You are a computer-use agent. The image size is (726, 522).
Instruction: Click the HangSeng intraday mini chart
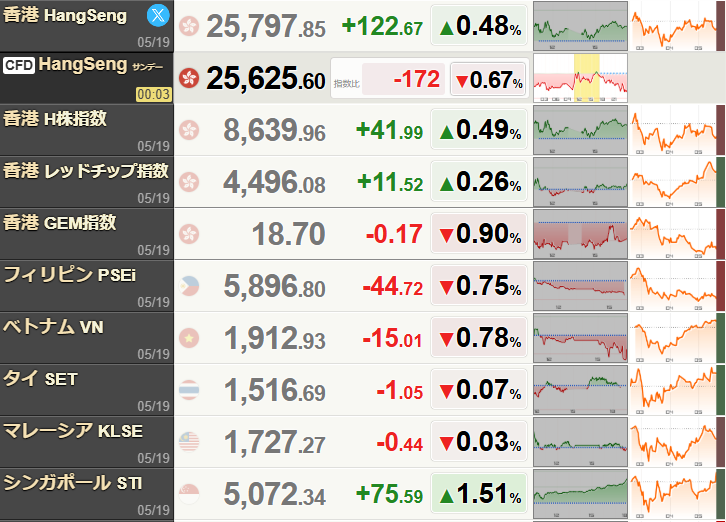pos(580,26)
